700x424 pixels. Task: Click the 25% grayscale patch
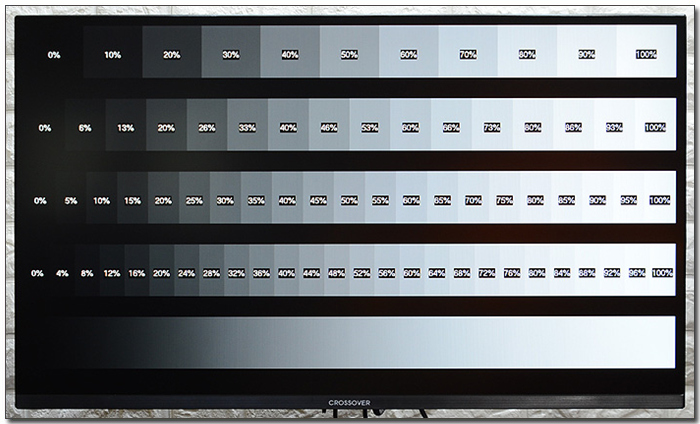(x=195, y=197)
